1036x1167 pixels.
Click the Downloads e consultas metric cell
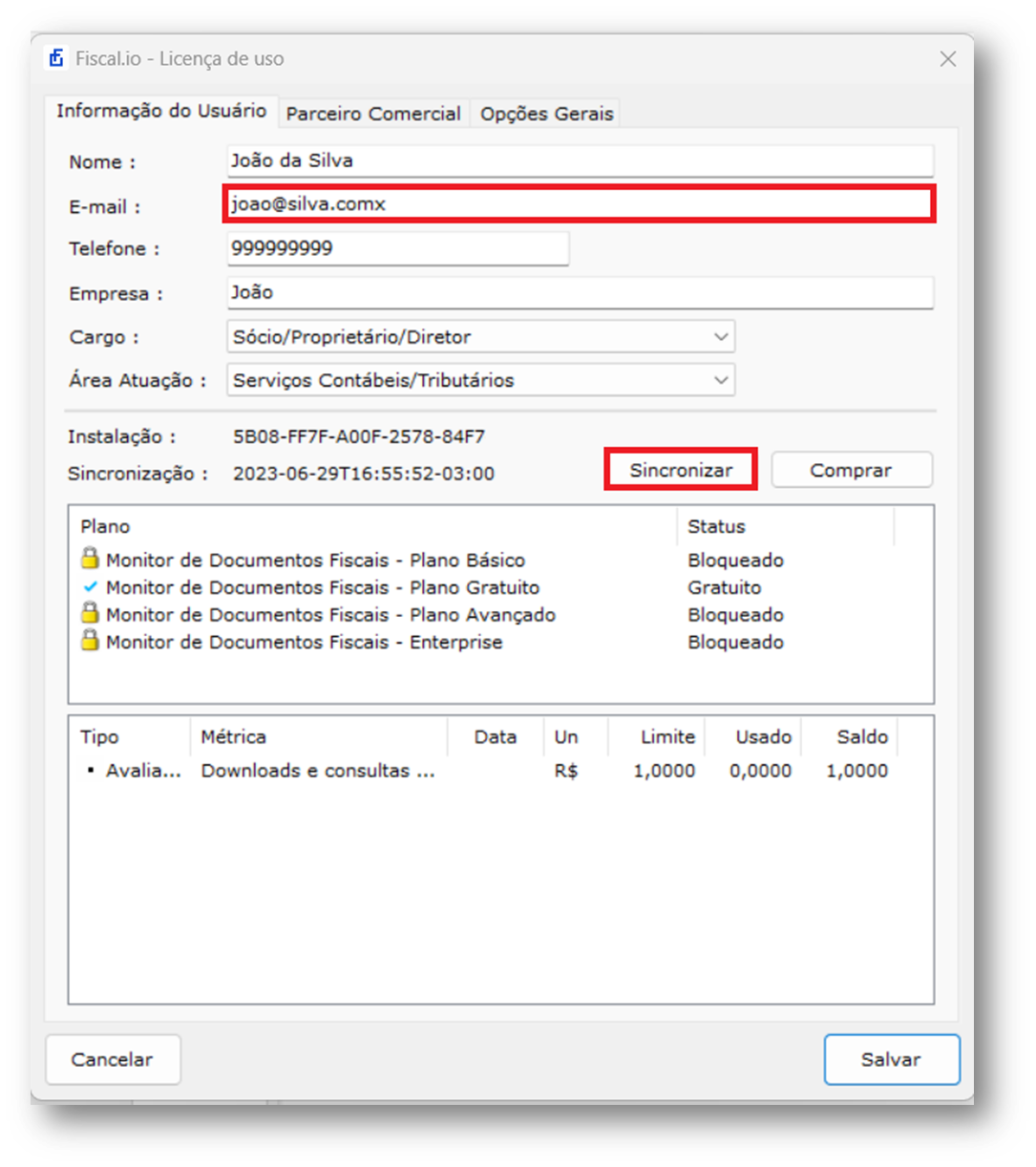[318, 771]
